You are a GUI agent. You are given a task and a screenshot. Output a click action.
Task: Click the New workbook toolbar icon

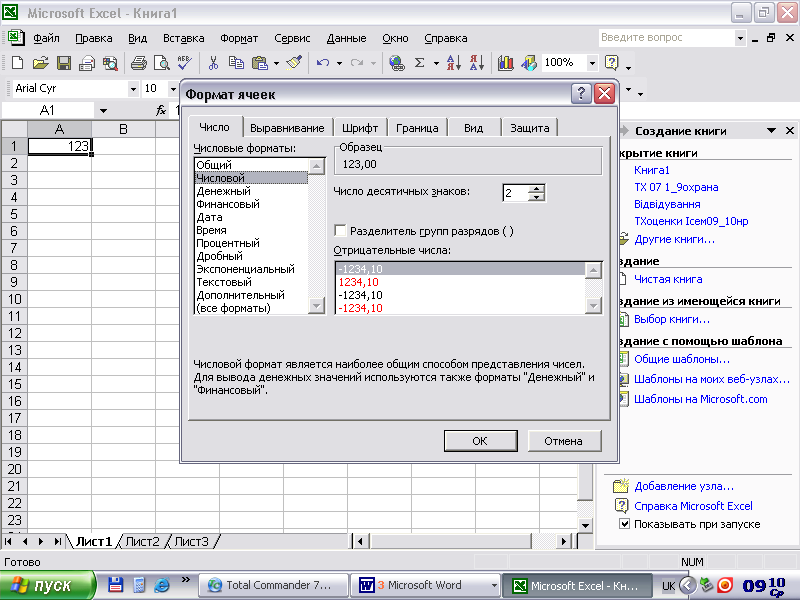pyautogui.click(x=17, y=63)
